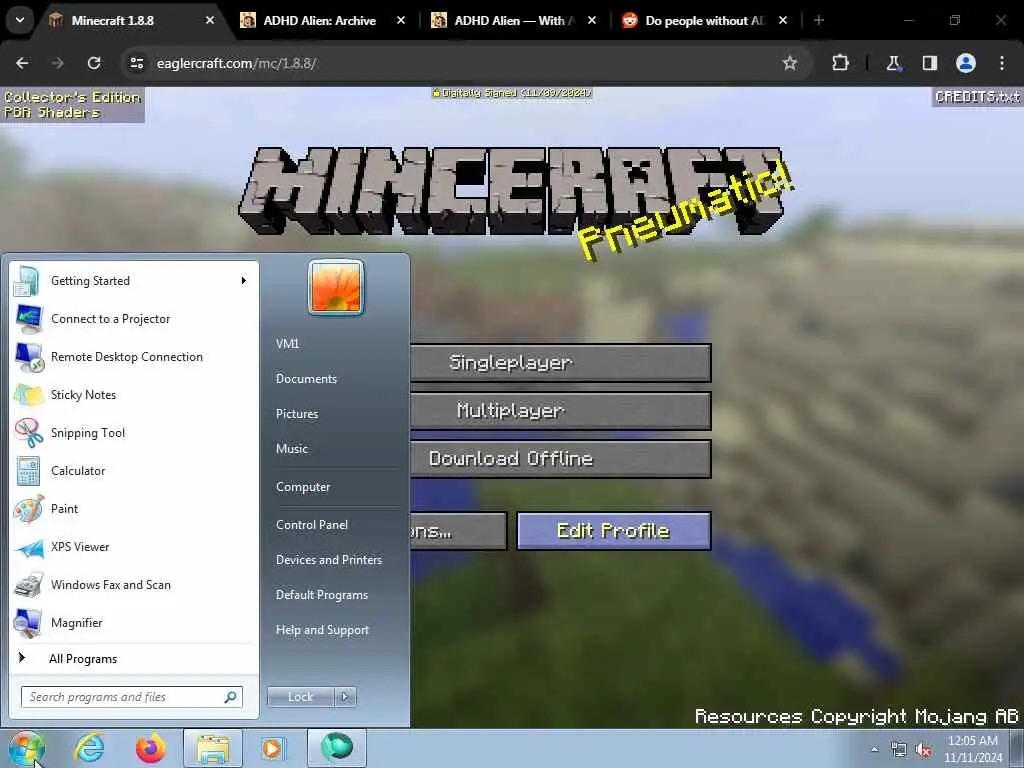Open shutdown options arrow beside Lock
Viewport: 1024px width, 768px height.
tap(345, 697)
